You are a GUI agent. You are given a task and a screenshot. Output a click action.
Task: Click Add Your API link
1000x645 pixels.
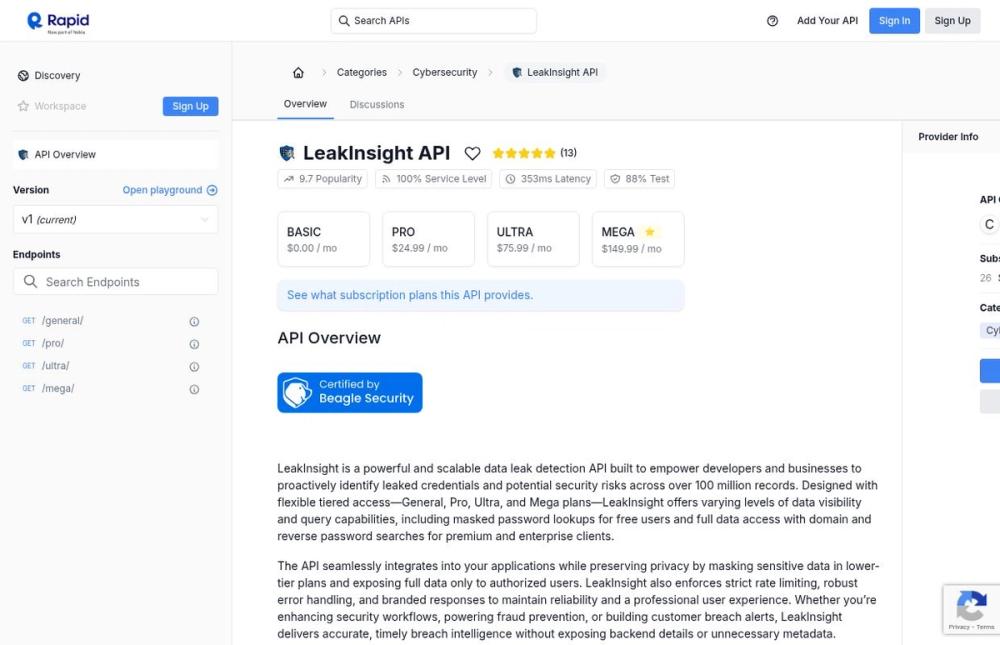[x=827, y=21]
